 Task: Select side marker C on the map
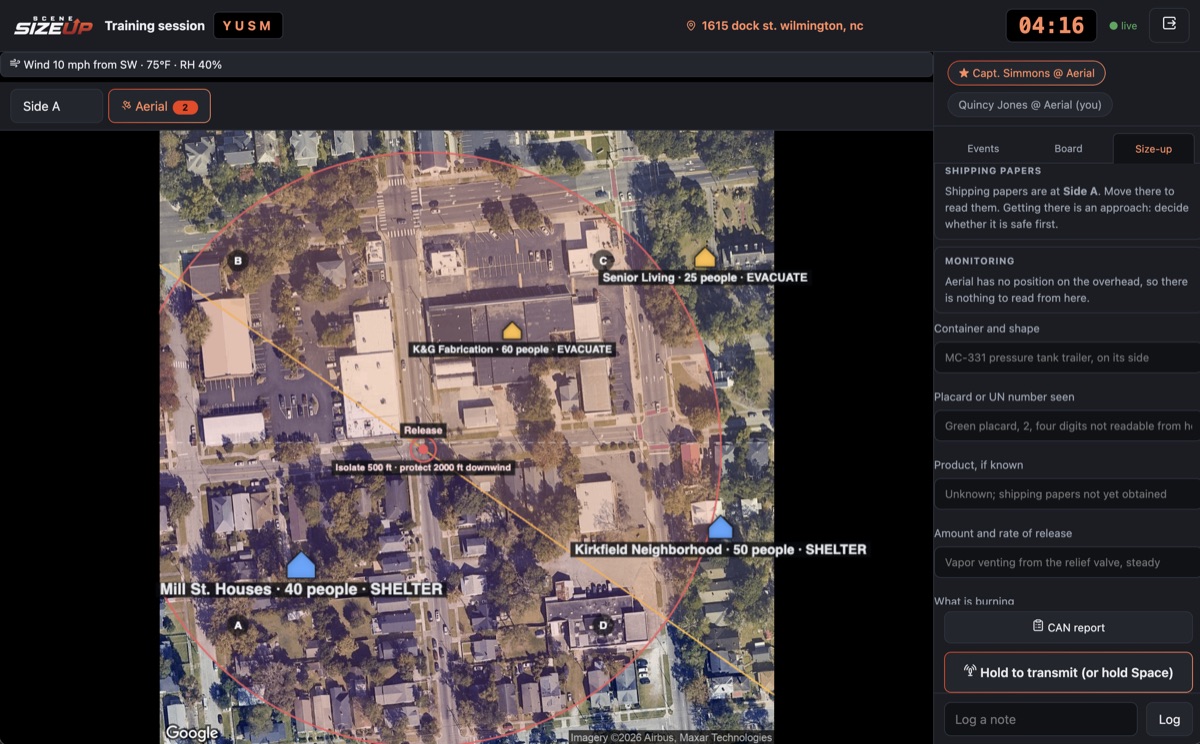(602, 261)
